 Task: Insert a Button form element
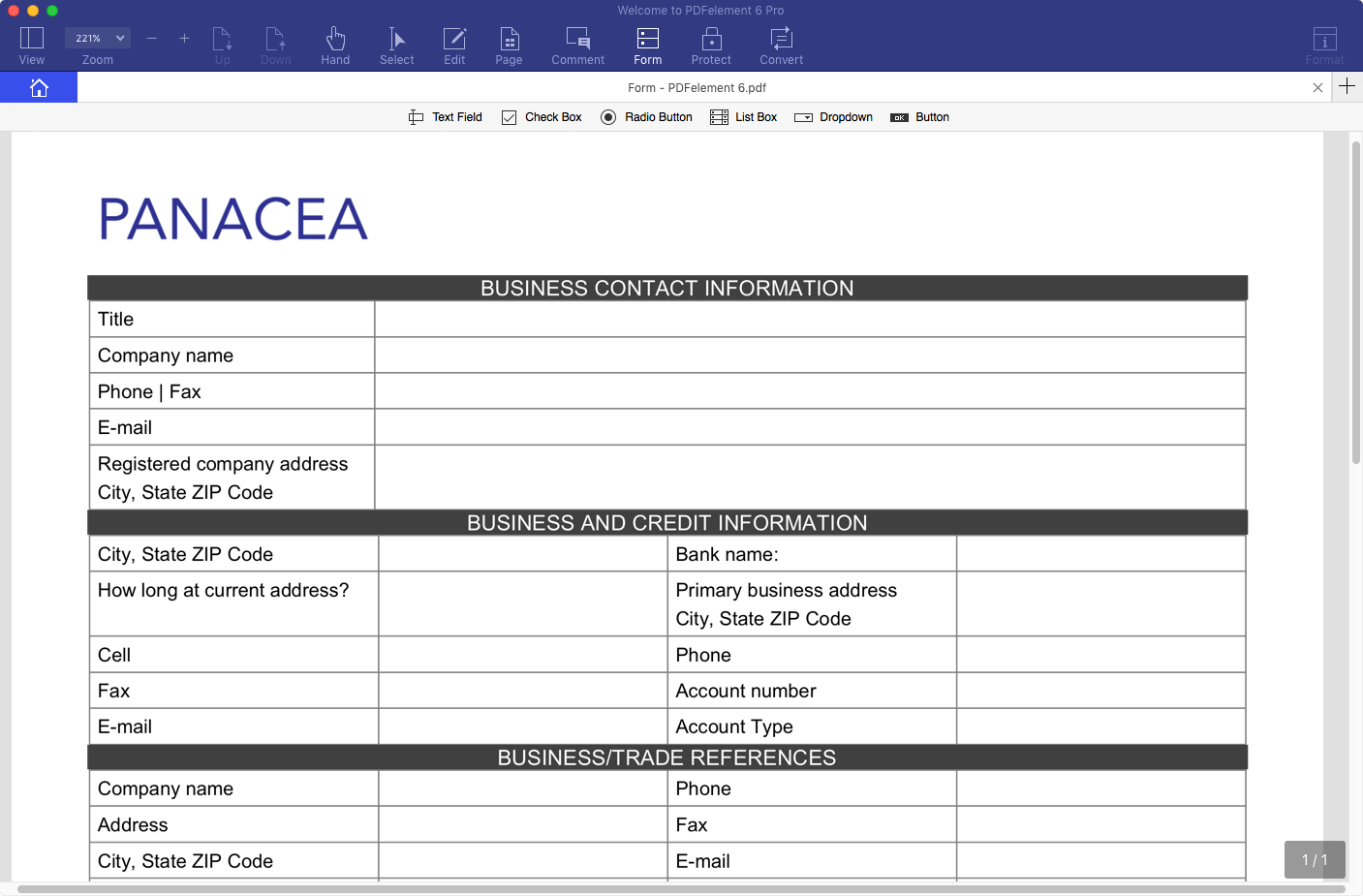click(x=919, y=117)
